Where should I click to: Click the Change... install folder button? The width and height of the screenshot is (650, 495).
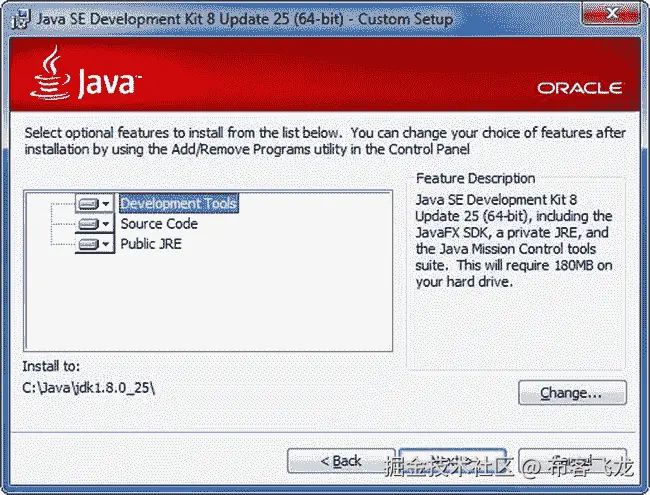[572, 393]
